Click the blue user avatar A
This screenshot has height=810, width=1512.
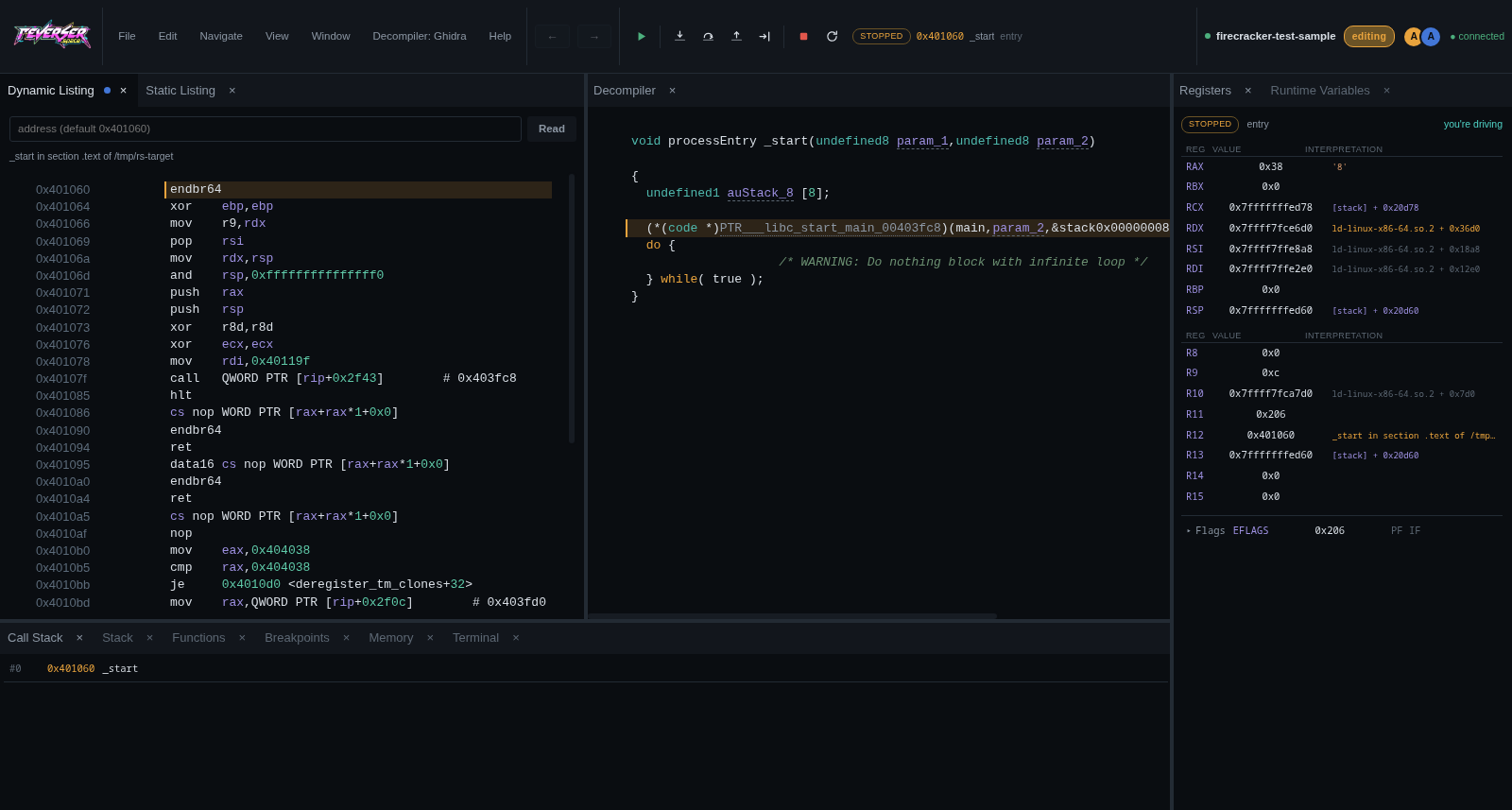pyautogui.click(x=1431, y=37)
